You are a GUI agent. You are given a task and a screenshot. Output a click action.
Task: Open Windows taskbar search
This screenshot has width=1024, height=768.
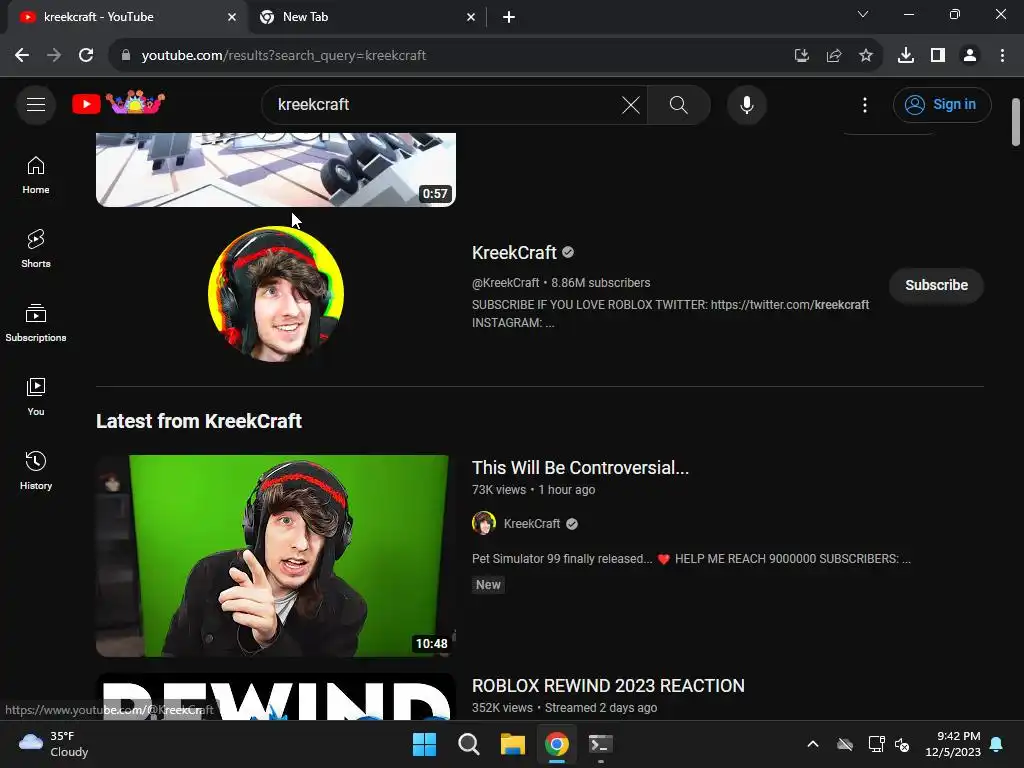(x=468, y=744)
